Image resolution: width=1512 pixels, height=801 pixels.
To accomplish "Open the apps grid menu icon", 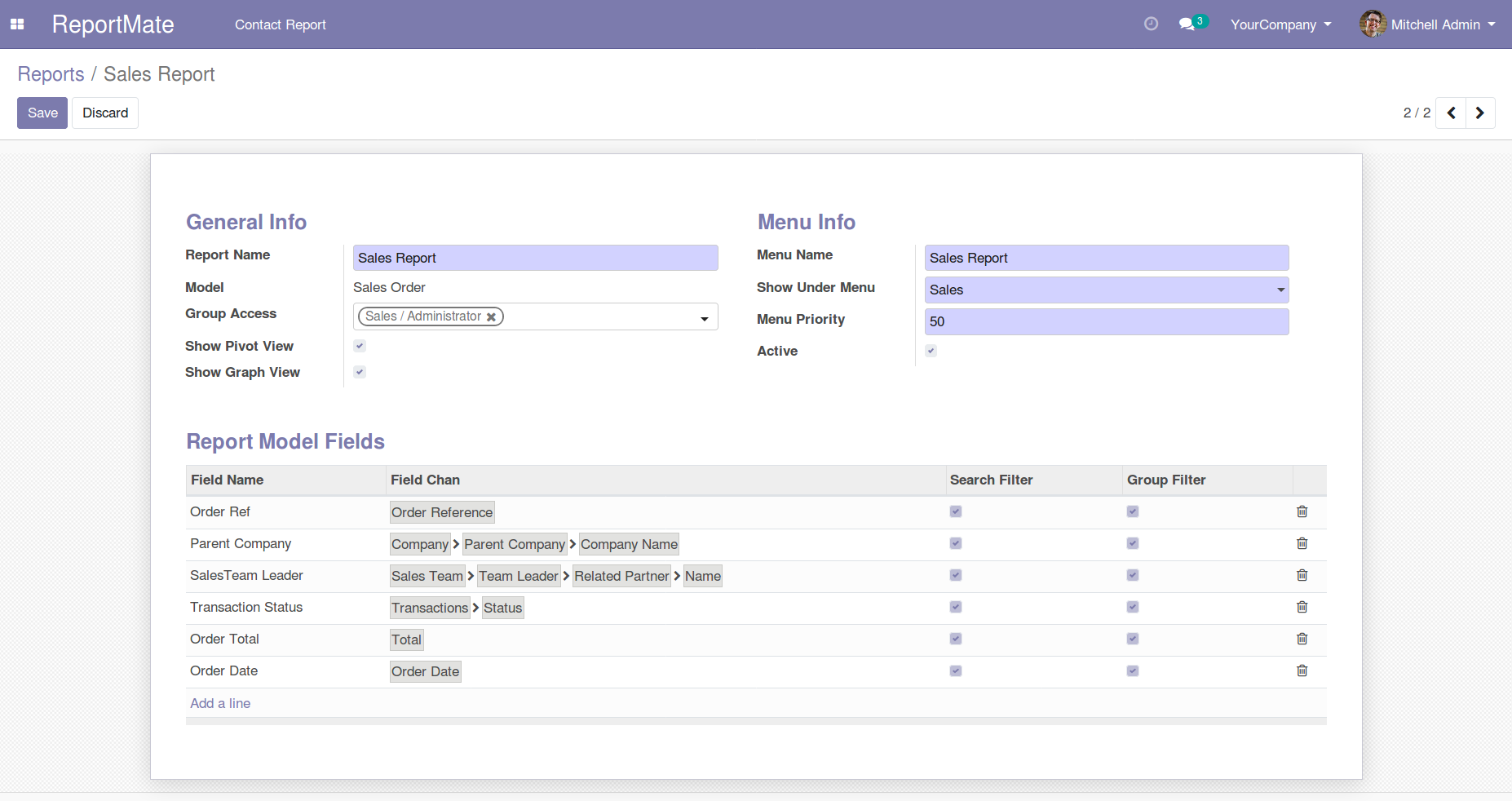I will click(17, 24).
